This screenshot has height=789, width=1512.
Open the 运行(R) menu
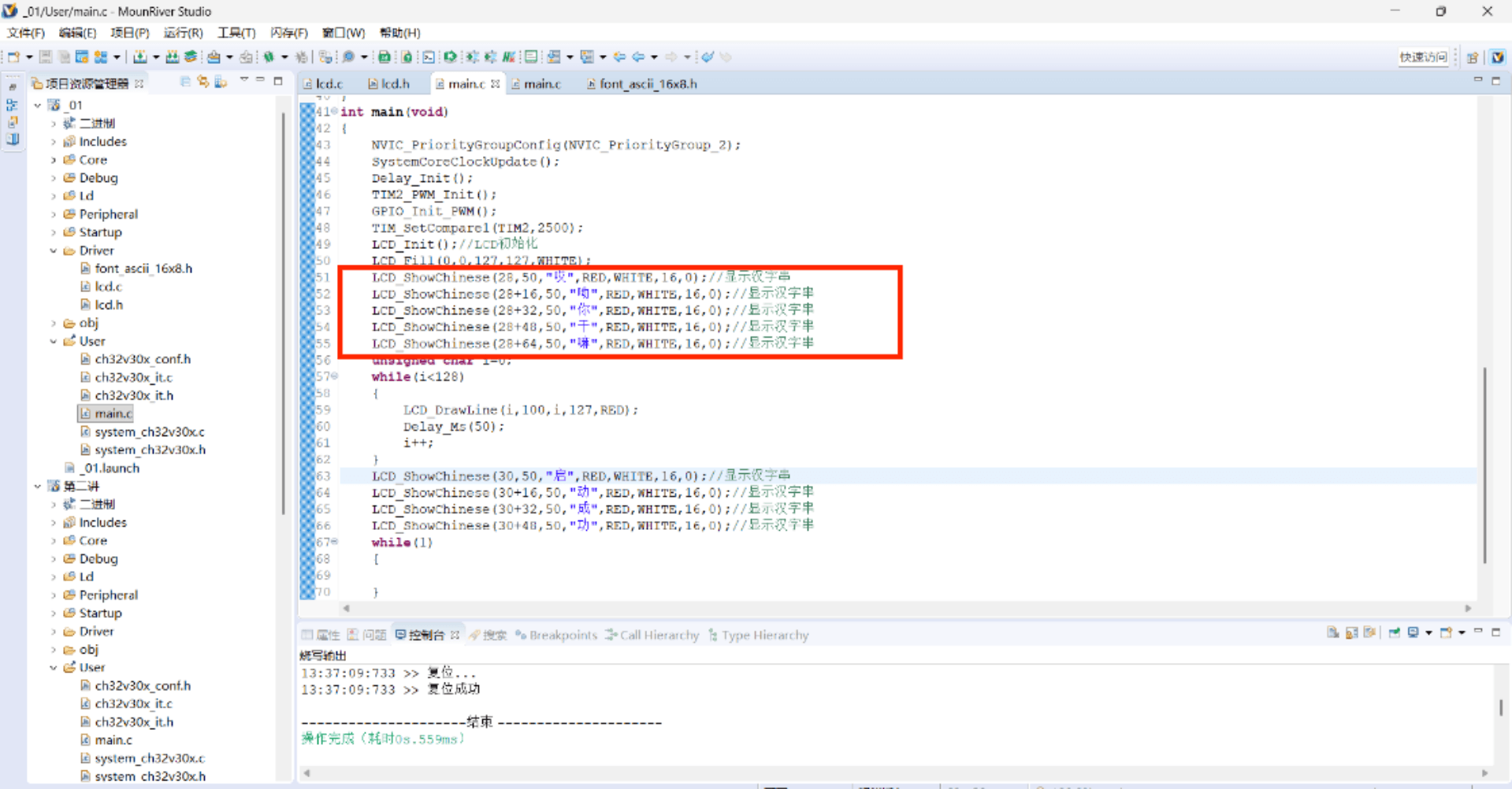click(x=183, y=33)
